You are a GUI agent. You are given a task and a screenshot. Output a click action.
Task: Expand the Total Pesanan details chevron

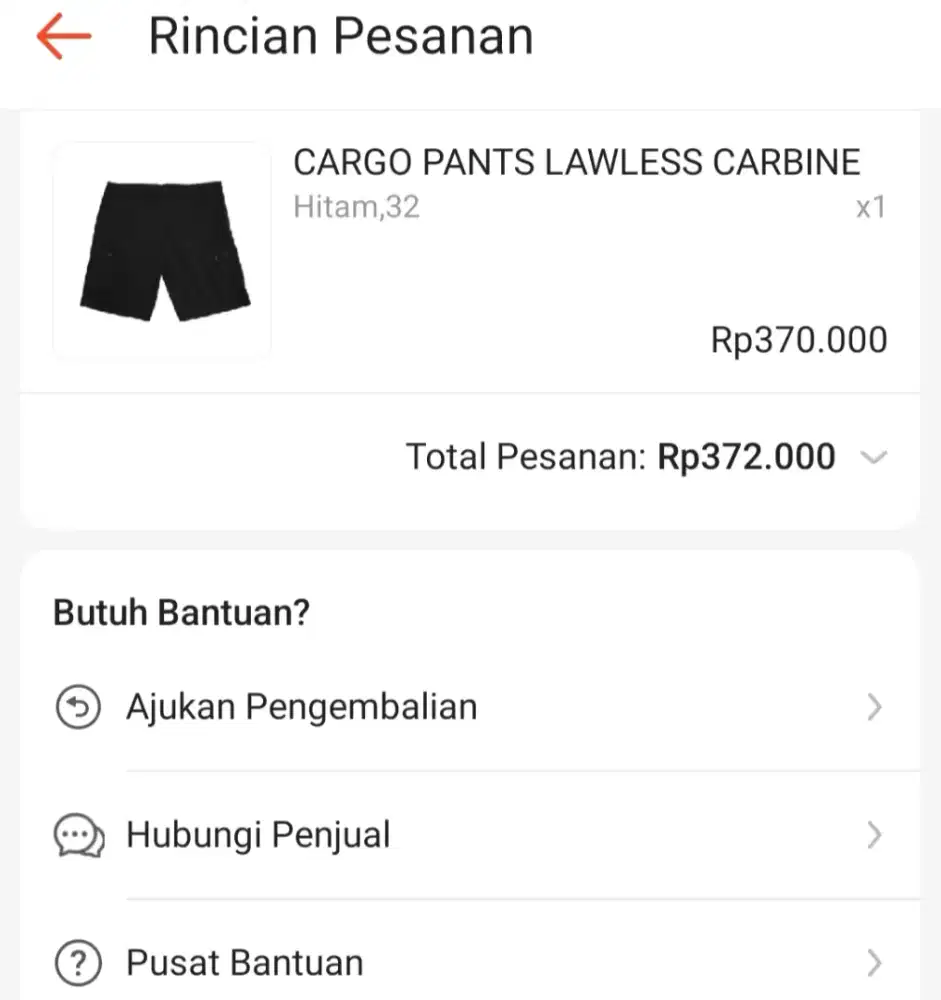click(x=873, y=458)
